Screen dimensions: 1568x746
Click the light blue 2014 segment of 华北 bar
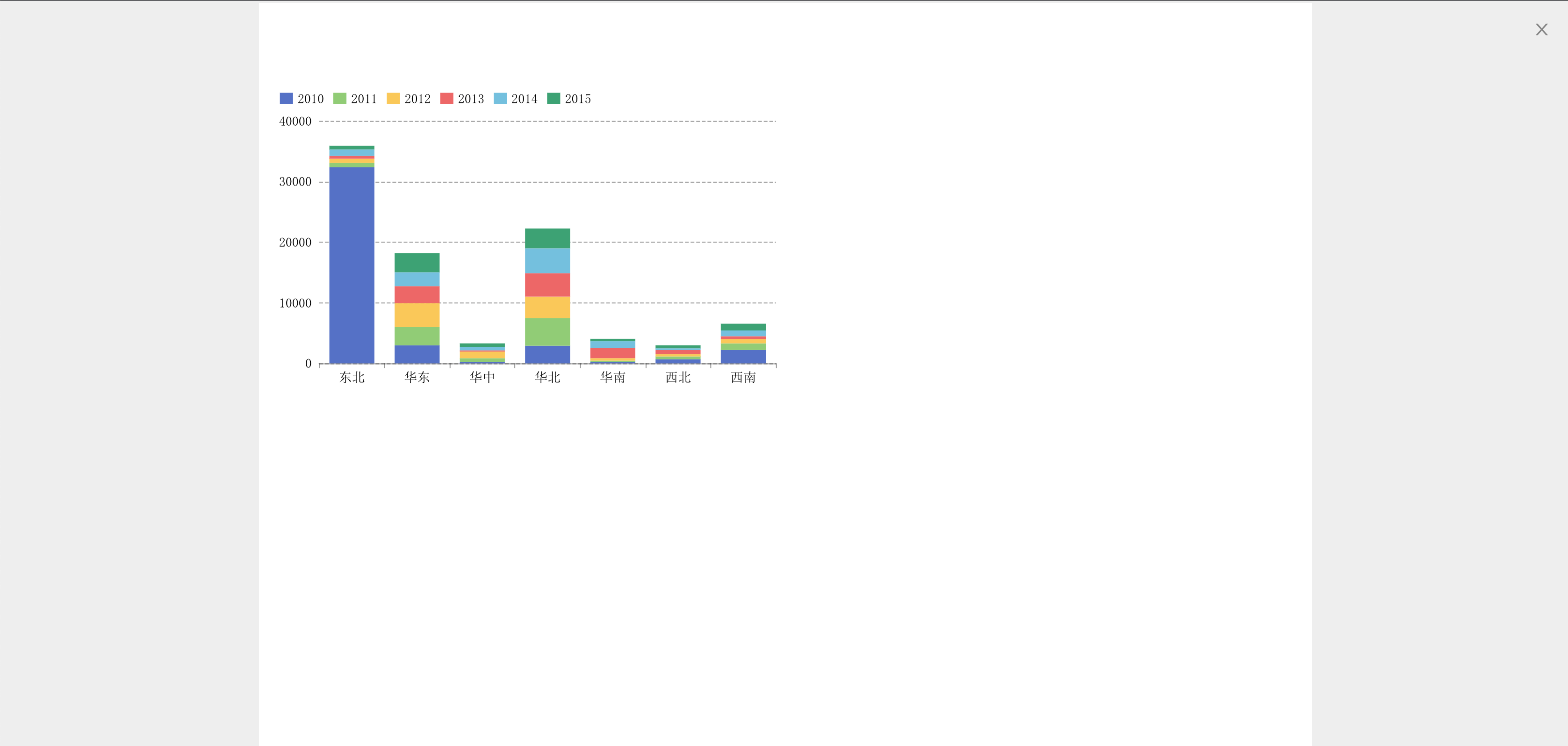point(547,260)
